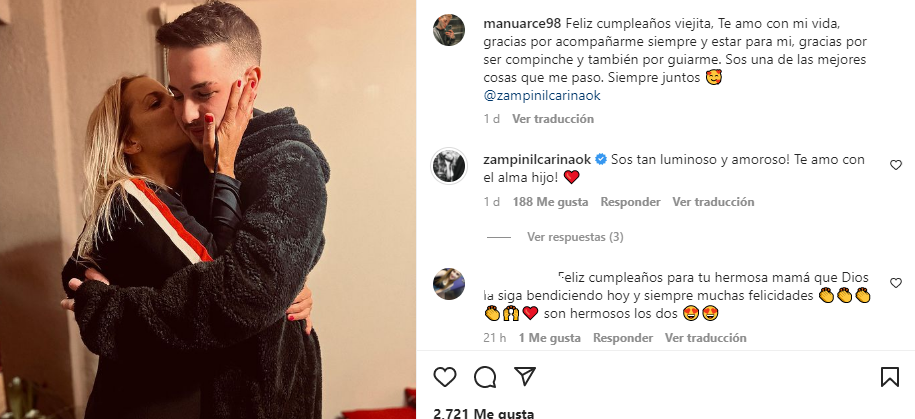915x419 pixels.
Task: Like zampinilcarinaok's comment with small heart
Action: coord(896,165)
